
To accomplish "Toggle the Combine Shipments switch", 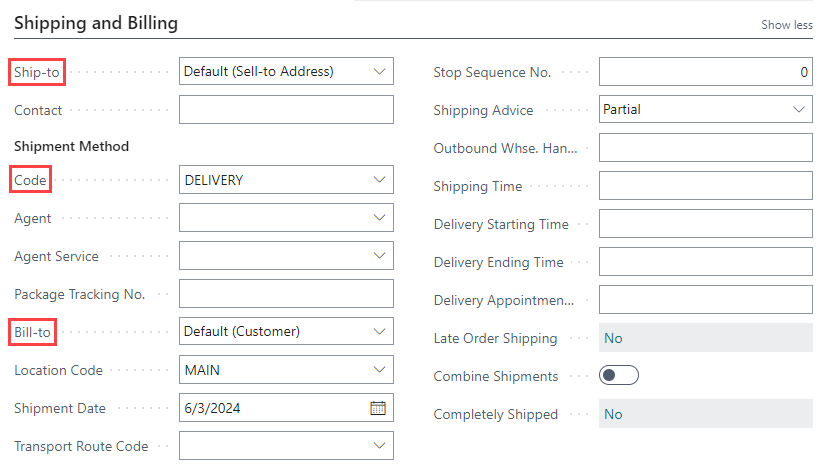I will click(x=618, y=376).
